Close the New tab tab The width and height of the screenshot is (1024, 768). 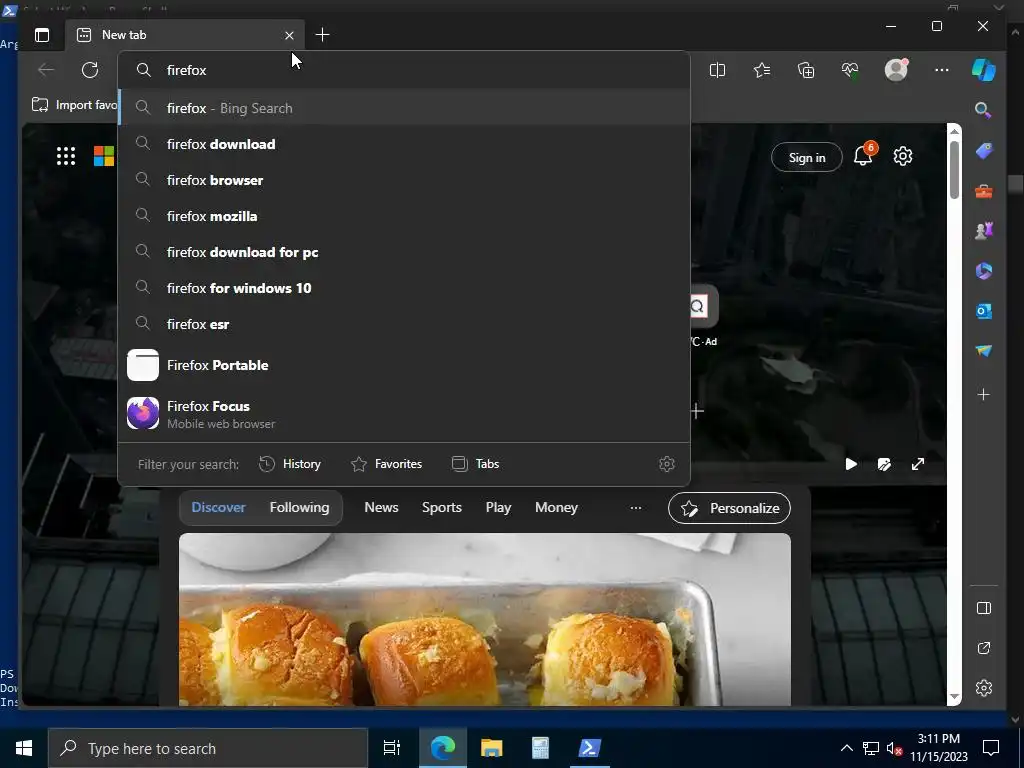289,35
